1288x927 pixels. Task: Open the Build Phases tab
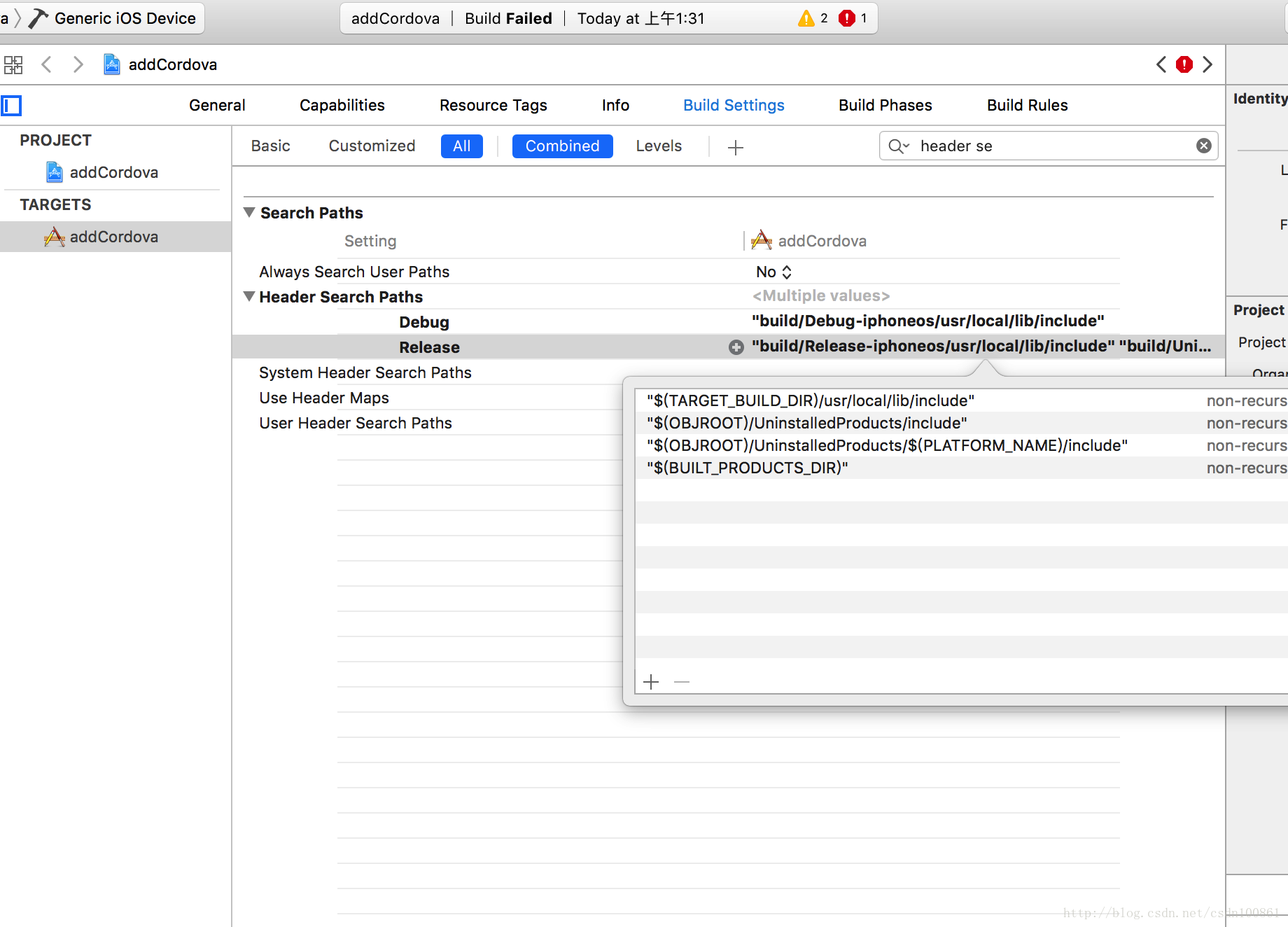(x=885, y=105)
